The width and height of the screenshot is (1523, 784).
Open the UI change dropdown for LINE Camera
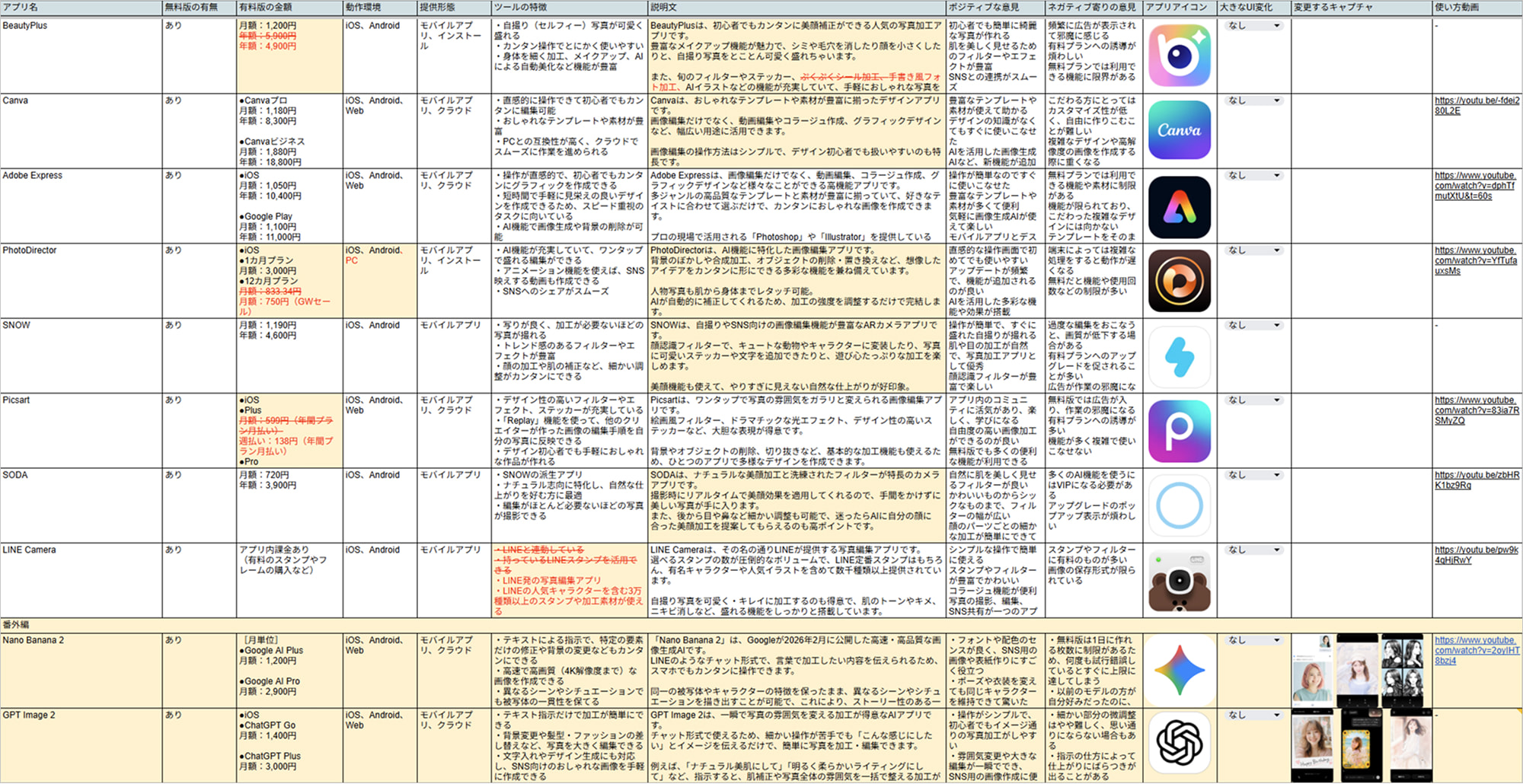tap(1253, 550)
